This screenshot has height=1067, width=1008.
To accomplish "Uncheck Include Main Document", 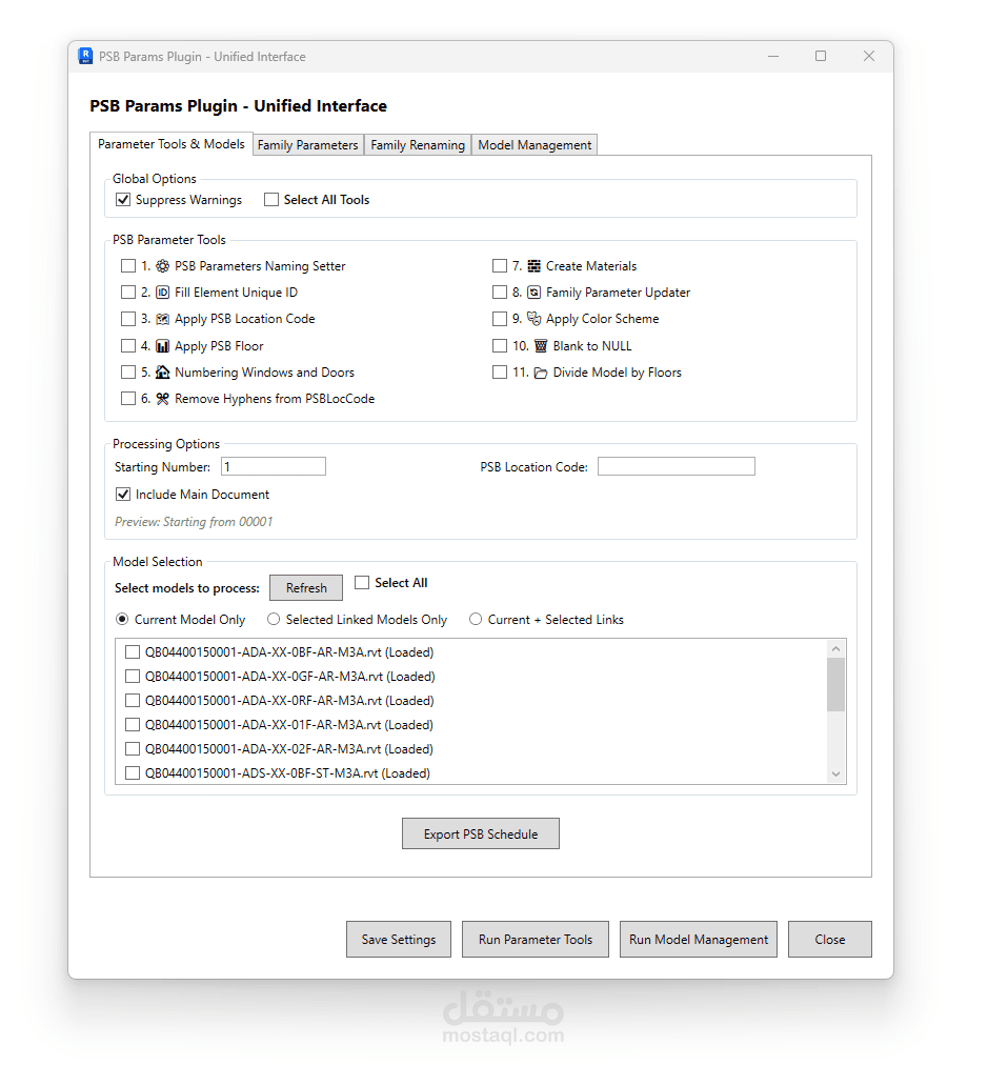I will (123, 494).
